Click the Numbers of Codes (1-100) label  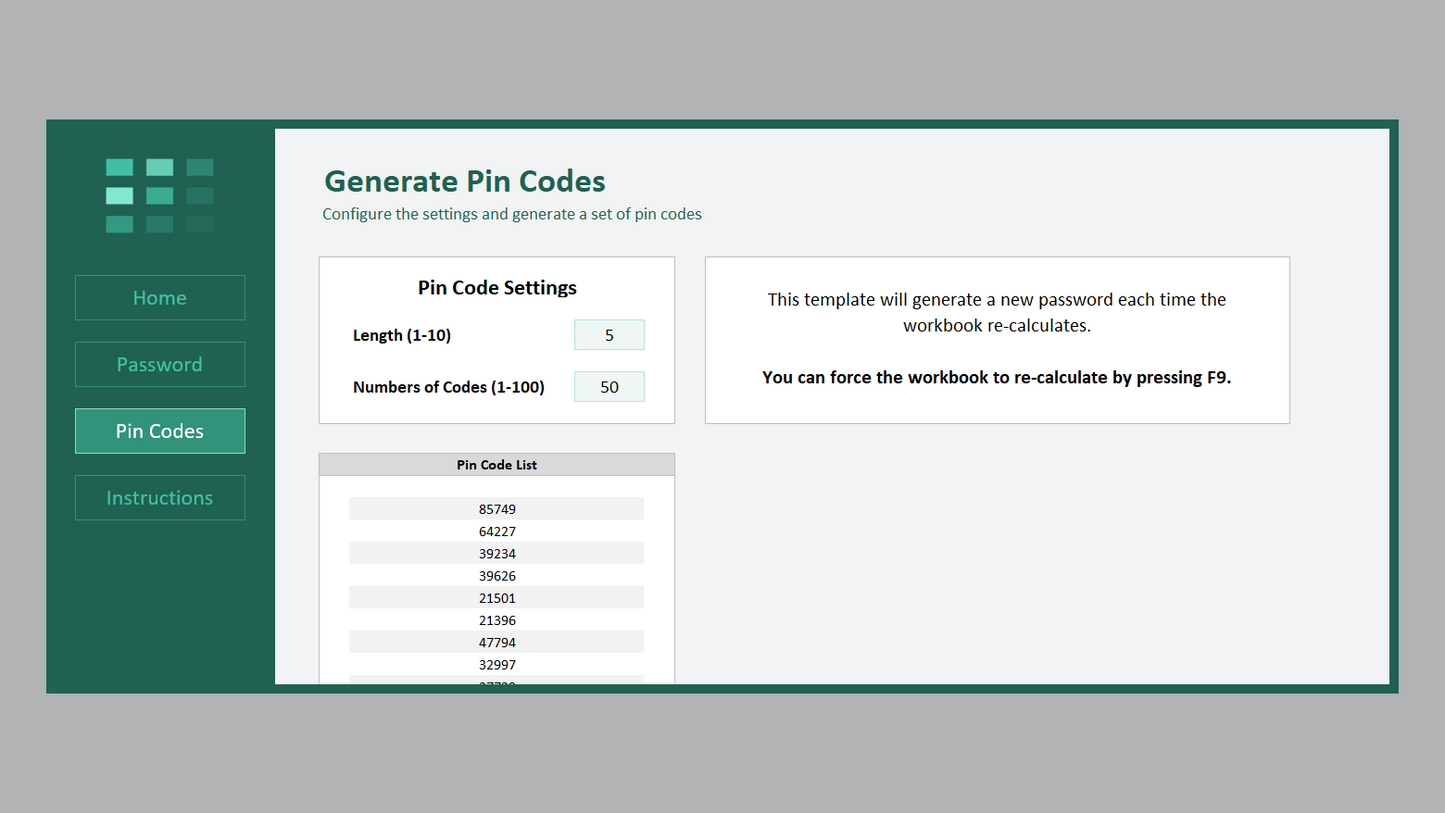(x=449, y=387)
